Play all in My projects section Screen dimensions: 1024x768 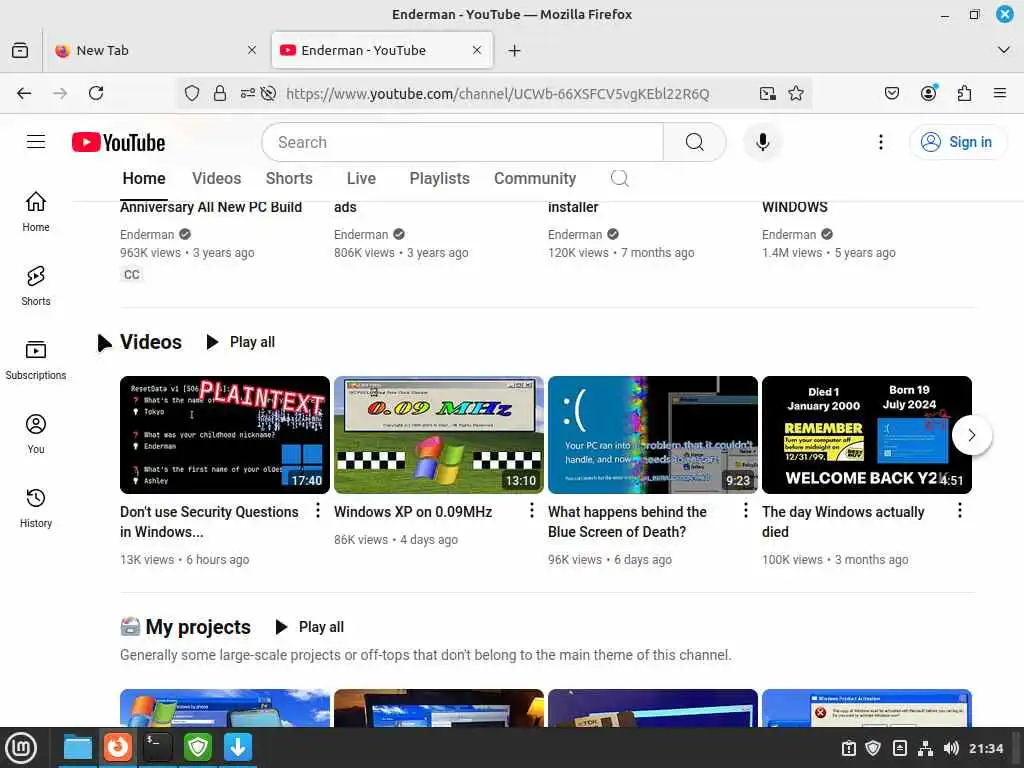(x=310, y=627)
